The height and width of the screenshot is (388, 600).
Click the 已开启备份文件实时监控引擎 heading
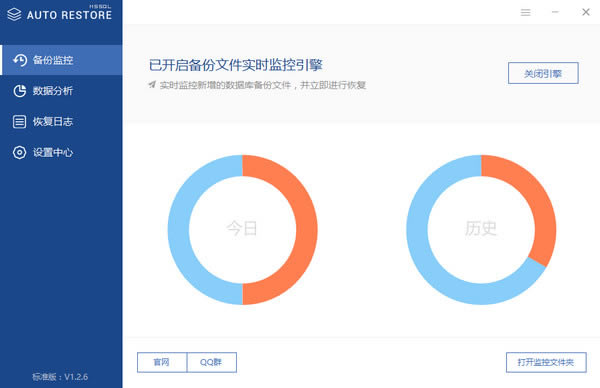point(236,65)
